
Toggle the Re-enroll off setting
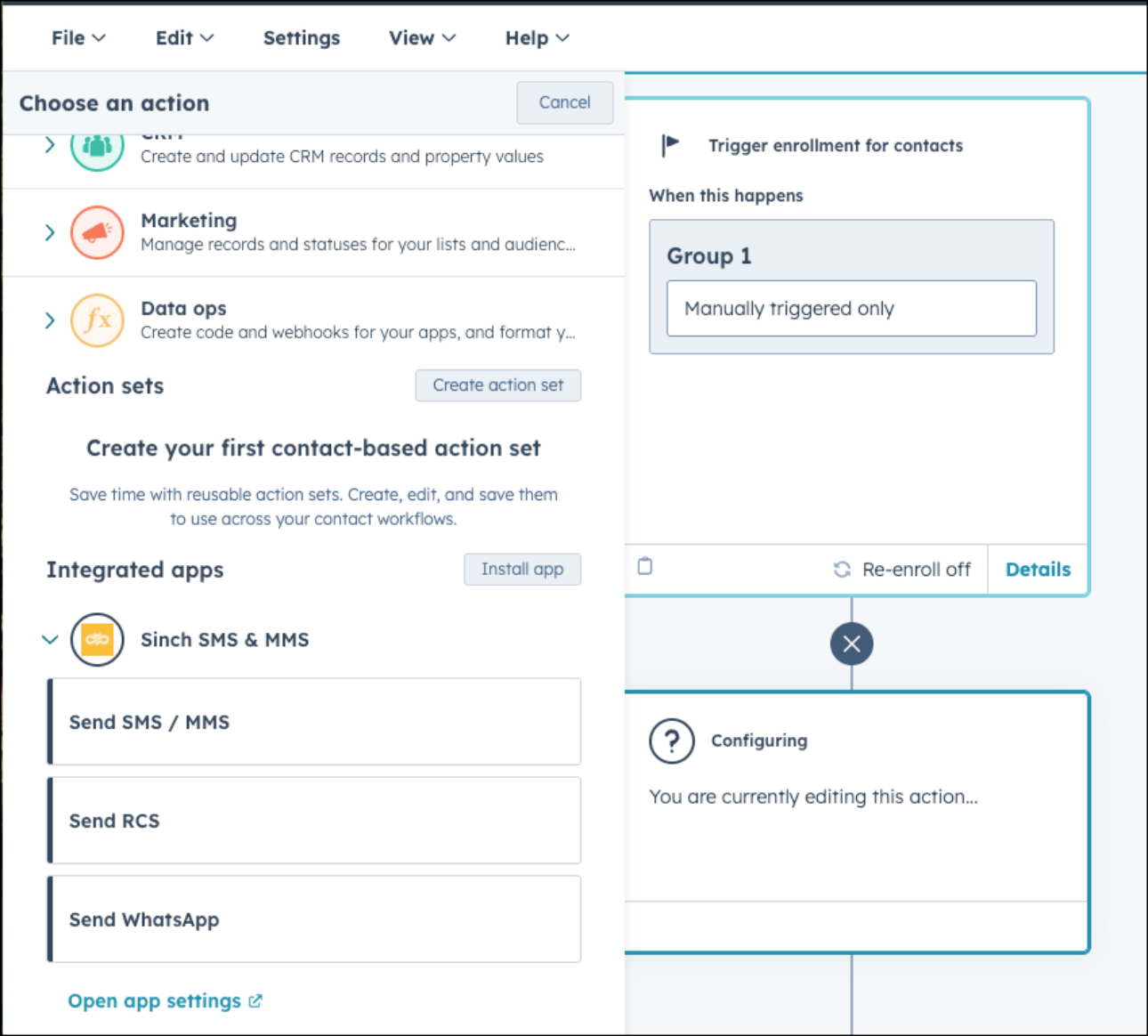(901, 569)
